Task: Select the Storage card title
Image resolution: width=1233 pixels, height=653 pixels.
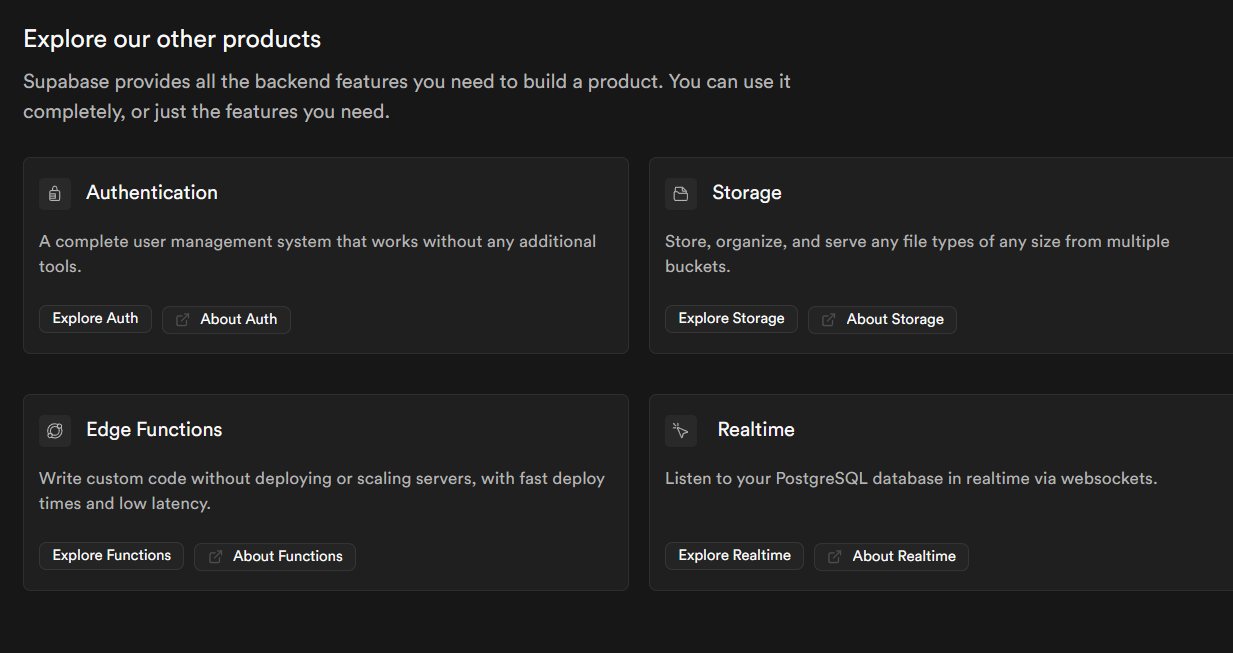Action: click(x=747, y=193)
